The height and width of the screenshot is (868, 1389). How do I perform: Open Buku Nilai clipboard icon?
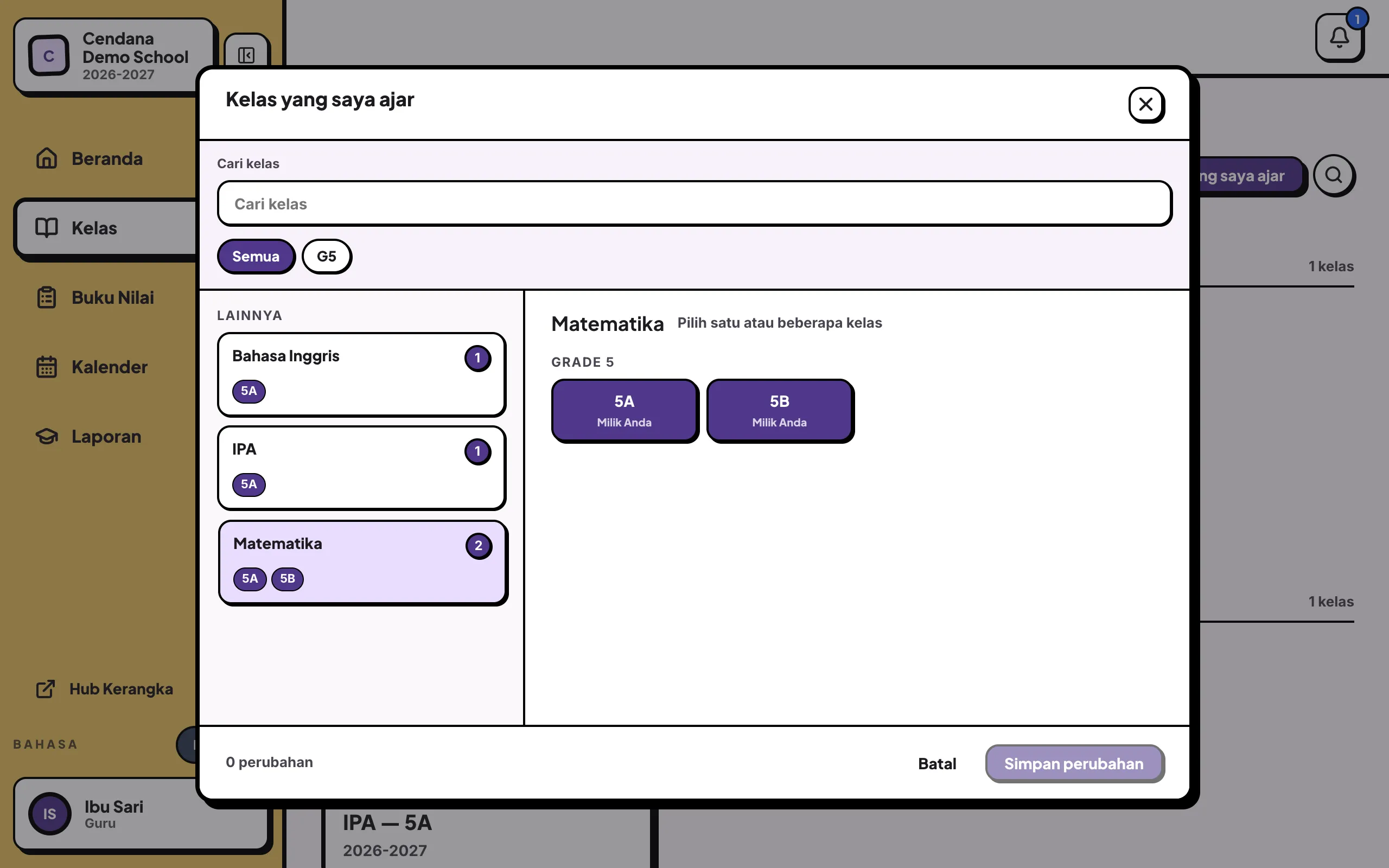(x=47, y=297)
